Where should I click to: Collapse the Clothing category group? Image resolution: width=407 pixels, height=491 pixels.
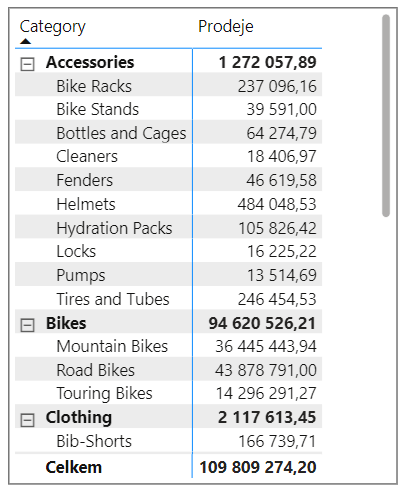pos(27,420)
